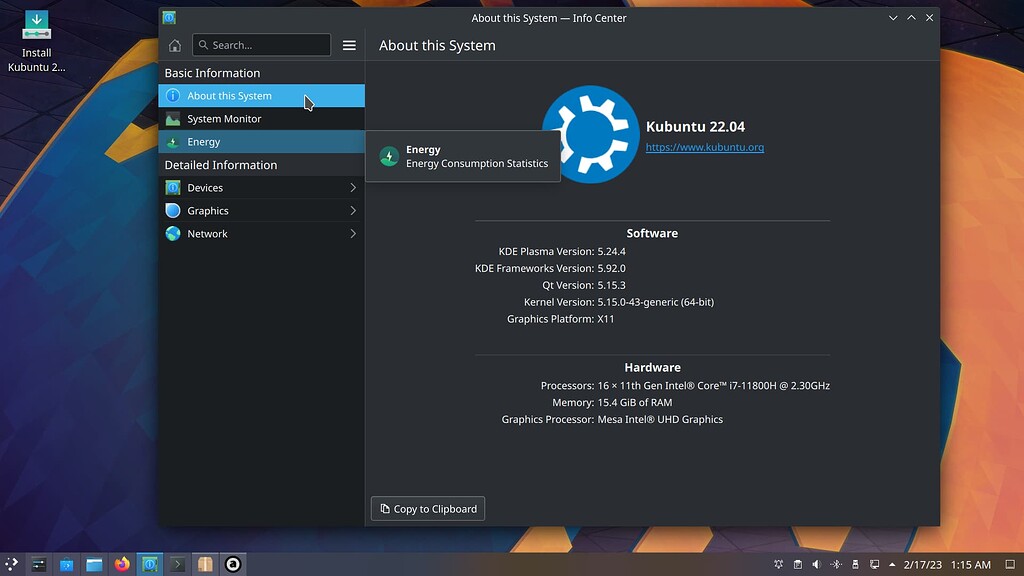The height and width of the screenshot is (576, 1024).
Task: Expand the Devices category
Action: 352,187
